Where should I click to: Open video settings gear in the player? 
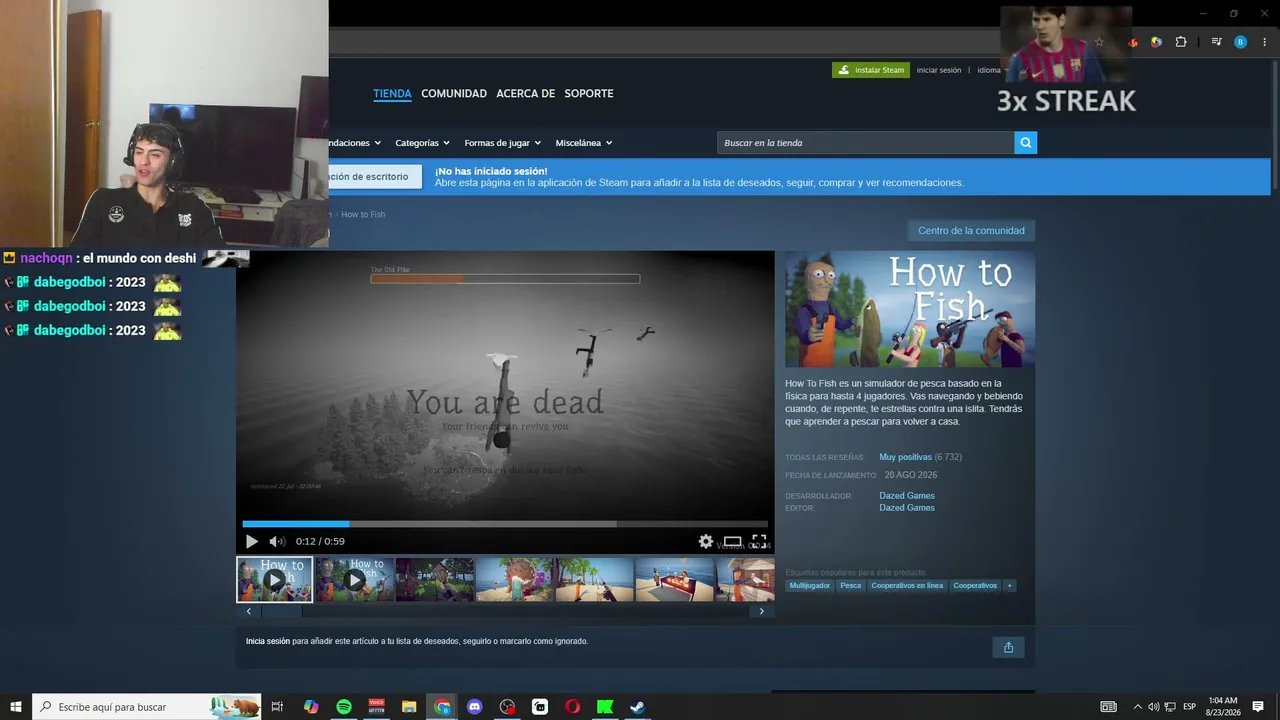pyautogui.click(x=706, y=541)
